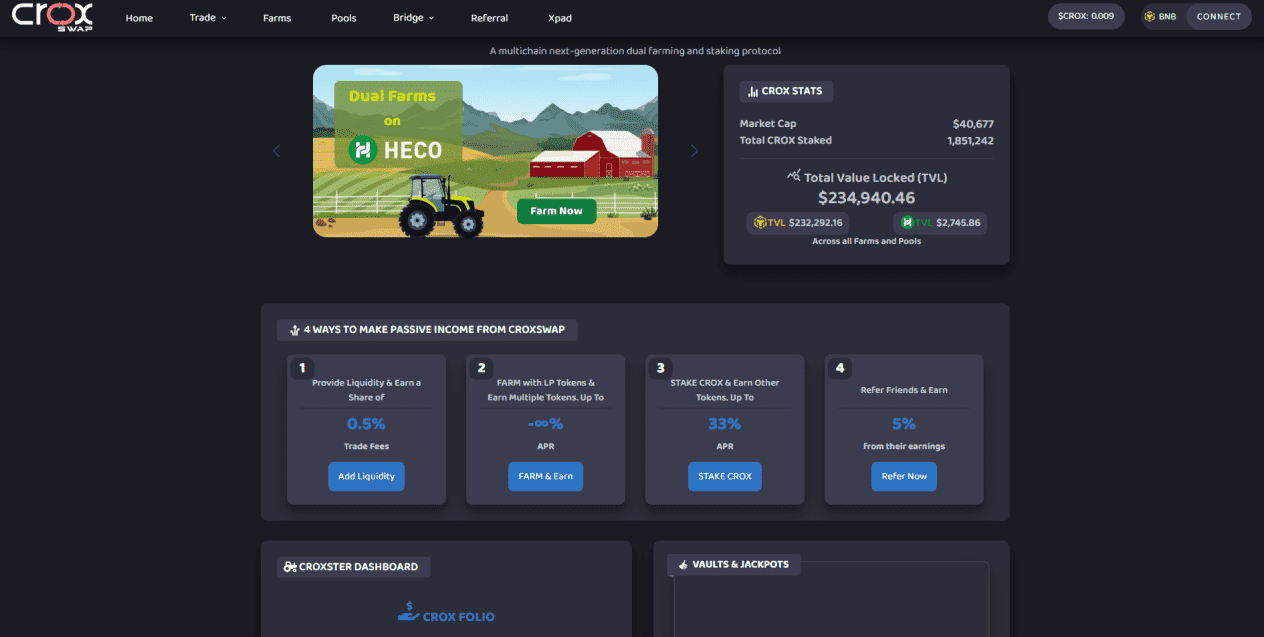Viewport: 1264px width, 637px height.
Task: Click the total TVL amount $234,940.46
Action: tap(866, 198)
